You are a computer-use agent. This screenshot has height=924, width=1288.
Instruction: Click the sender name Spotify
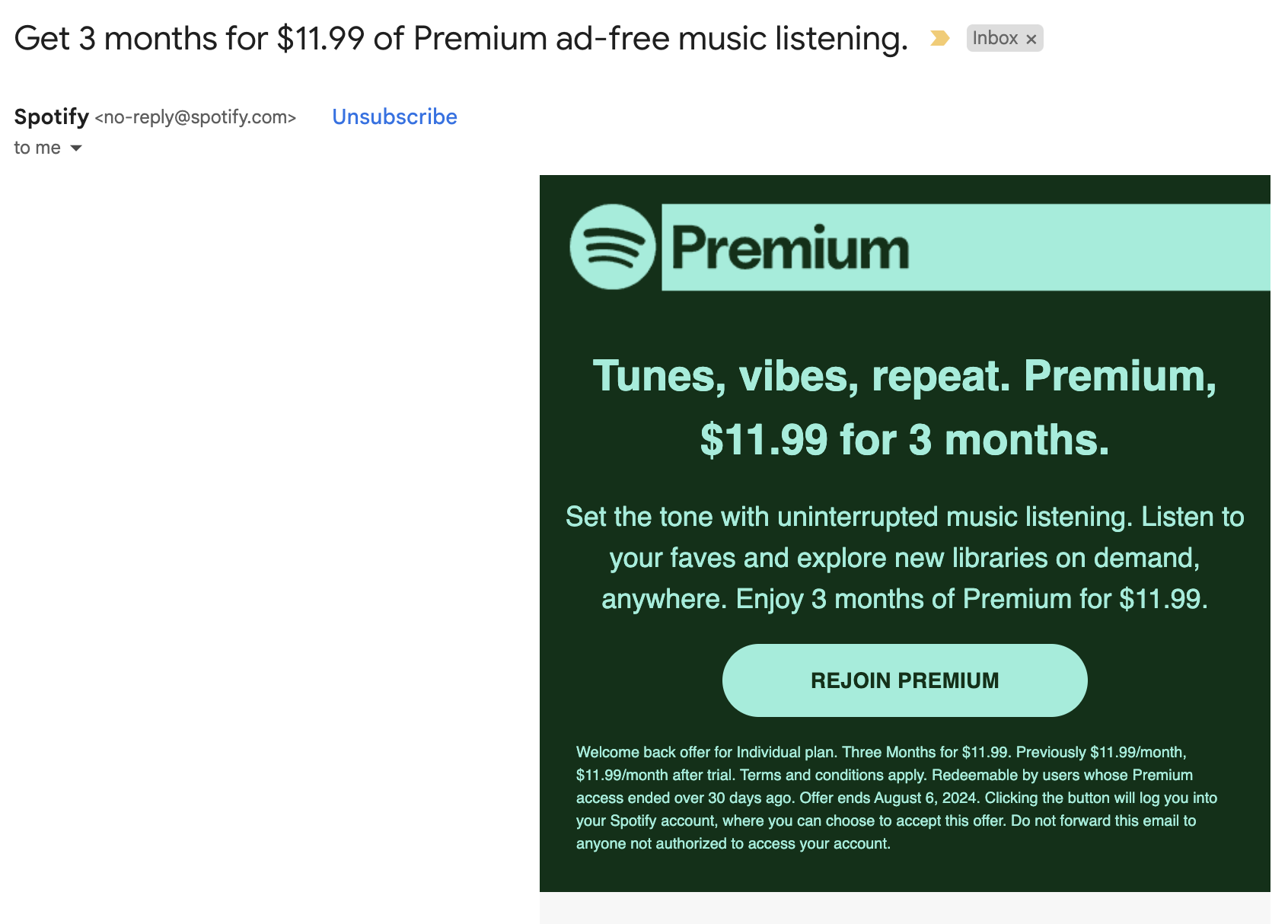click(x=52, y=116)
